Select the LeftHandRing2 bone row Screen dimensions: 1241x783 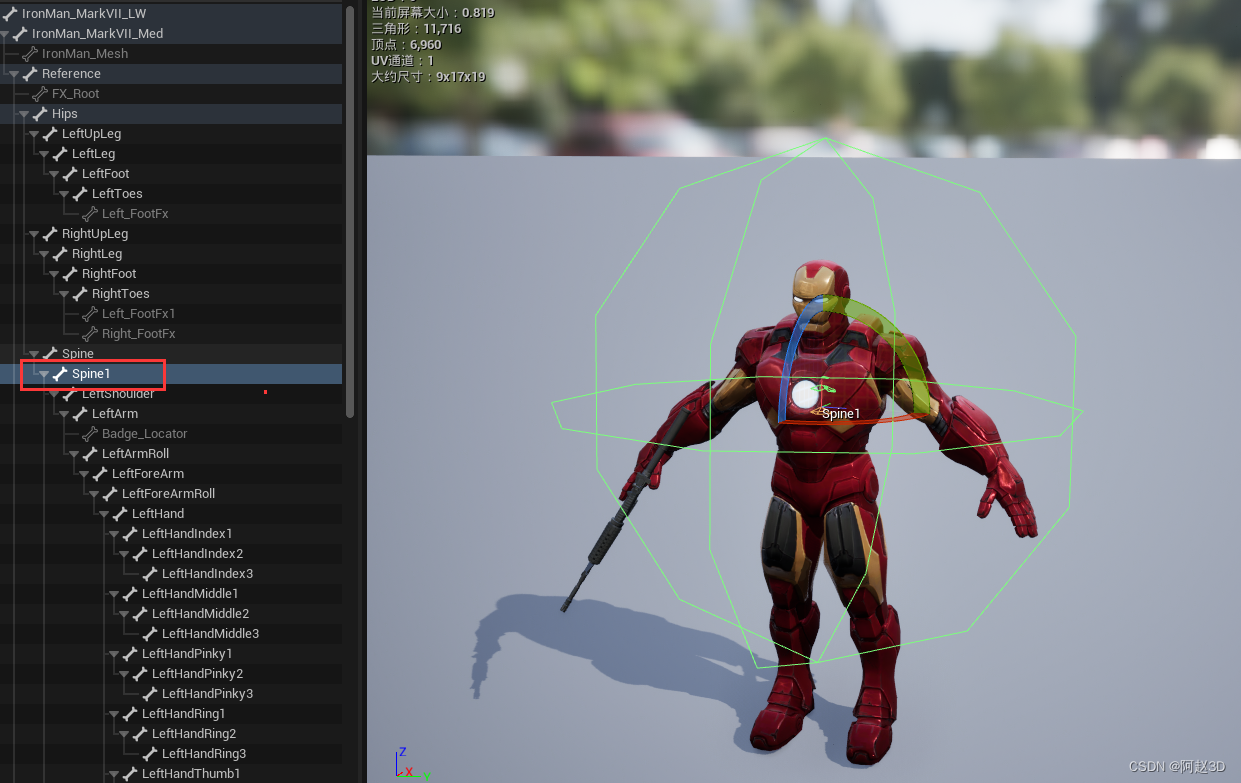click(171, 734)
